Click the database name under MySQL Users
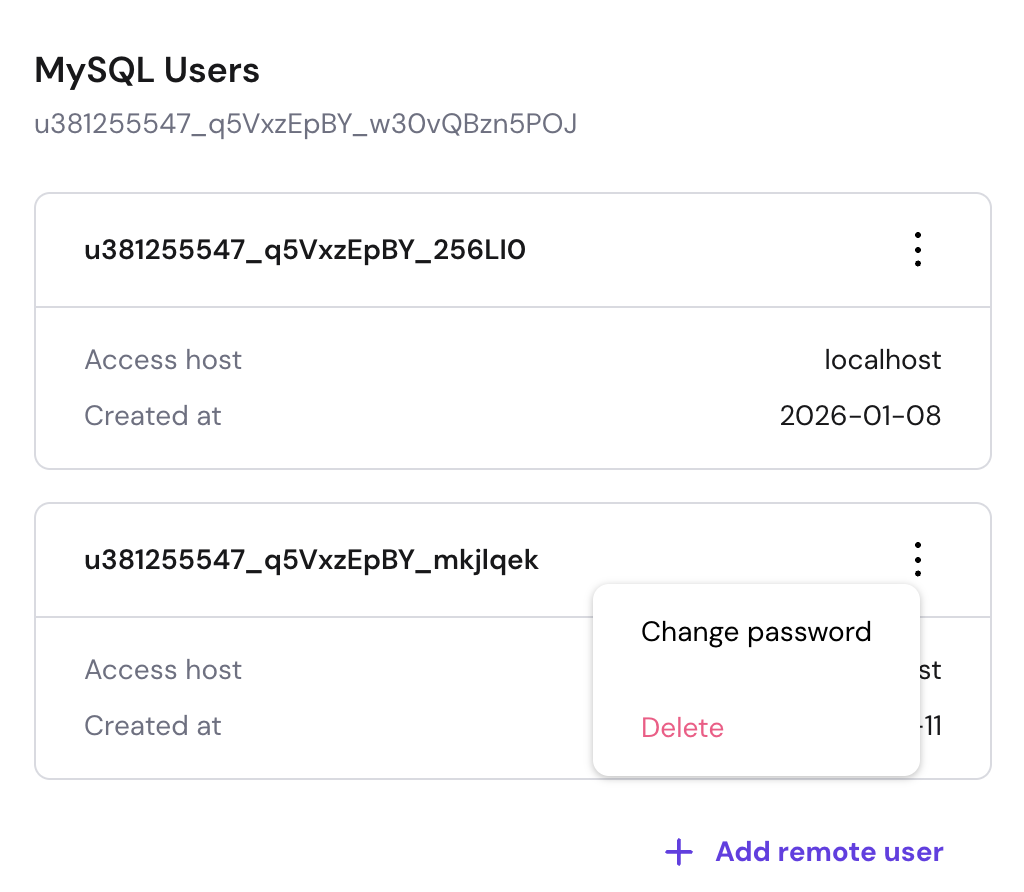This screenshot has width=1024, height=892. click(x=306, y=125)
